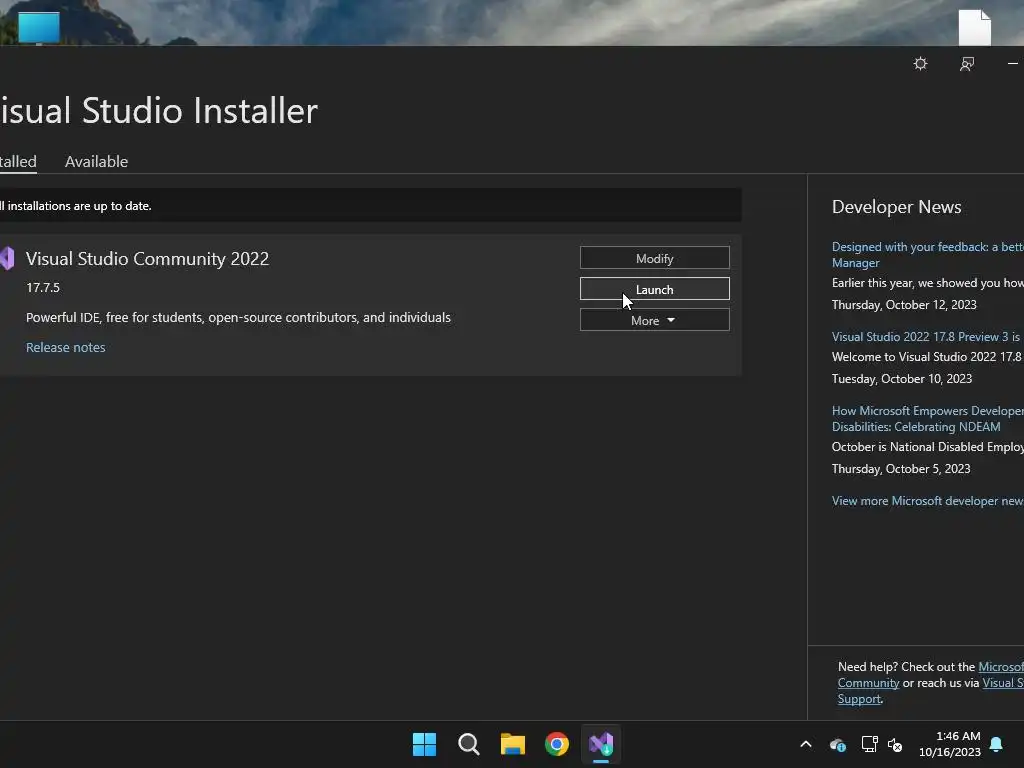Screen dimensions: 1024x768
Task: Click the Visual Studio Community purple logo
Action: tap(7, 259)
